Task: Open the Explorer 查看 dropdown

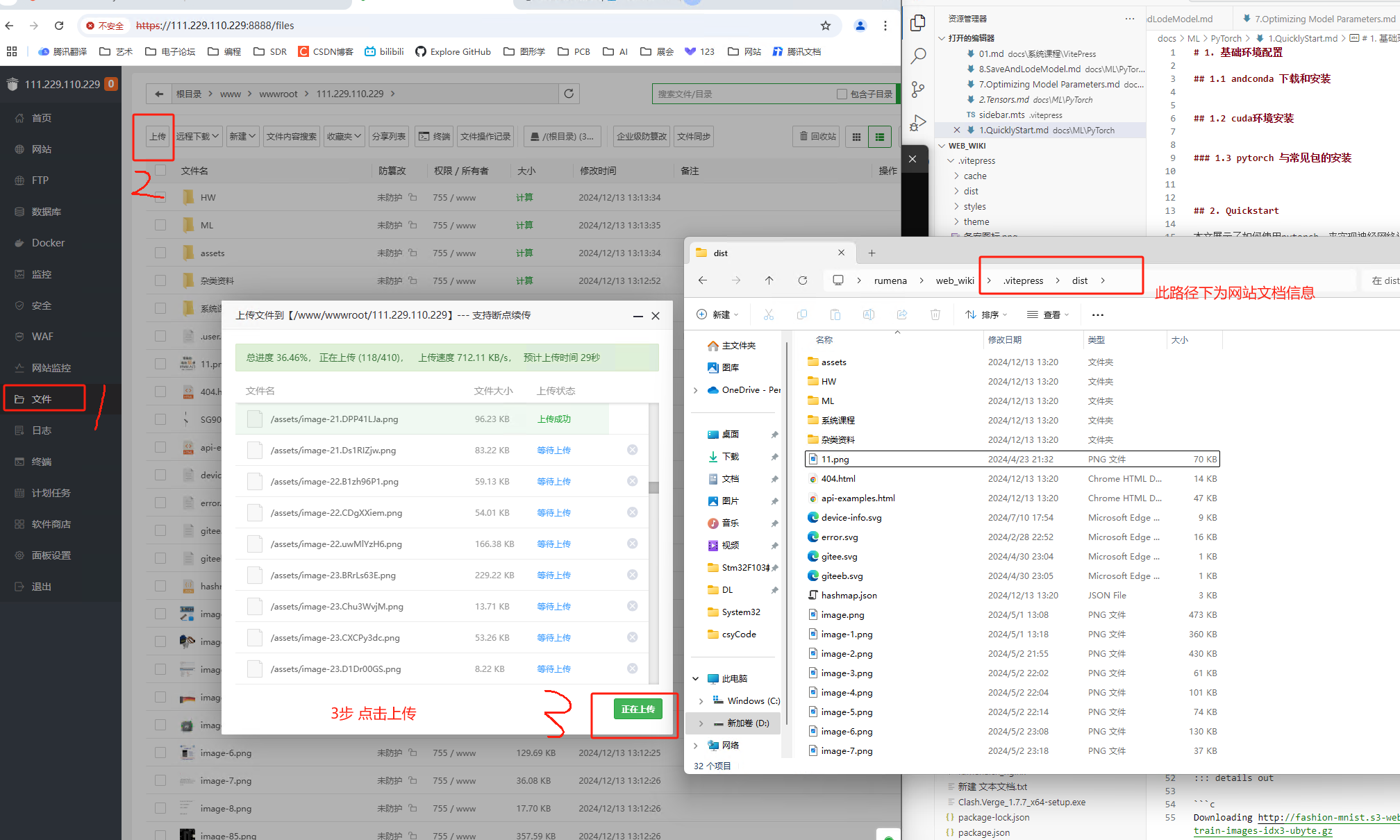Action: 1049,314
